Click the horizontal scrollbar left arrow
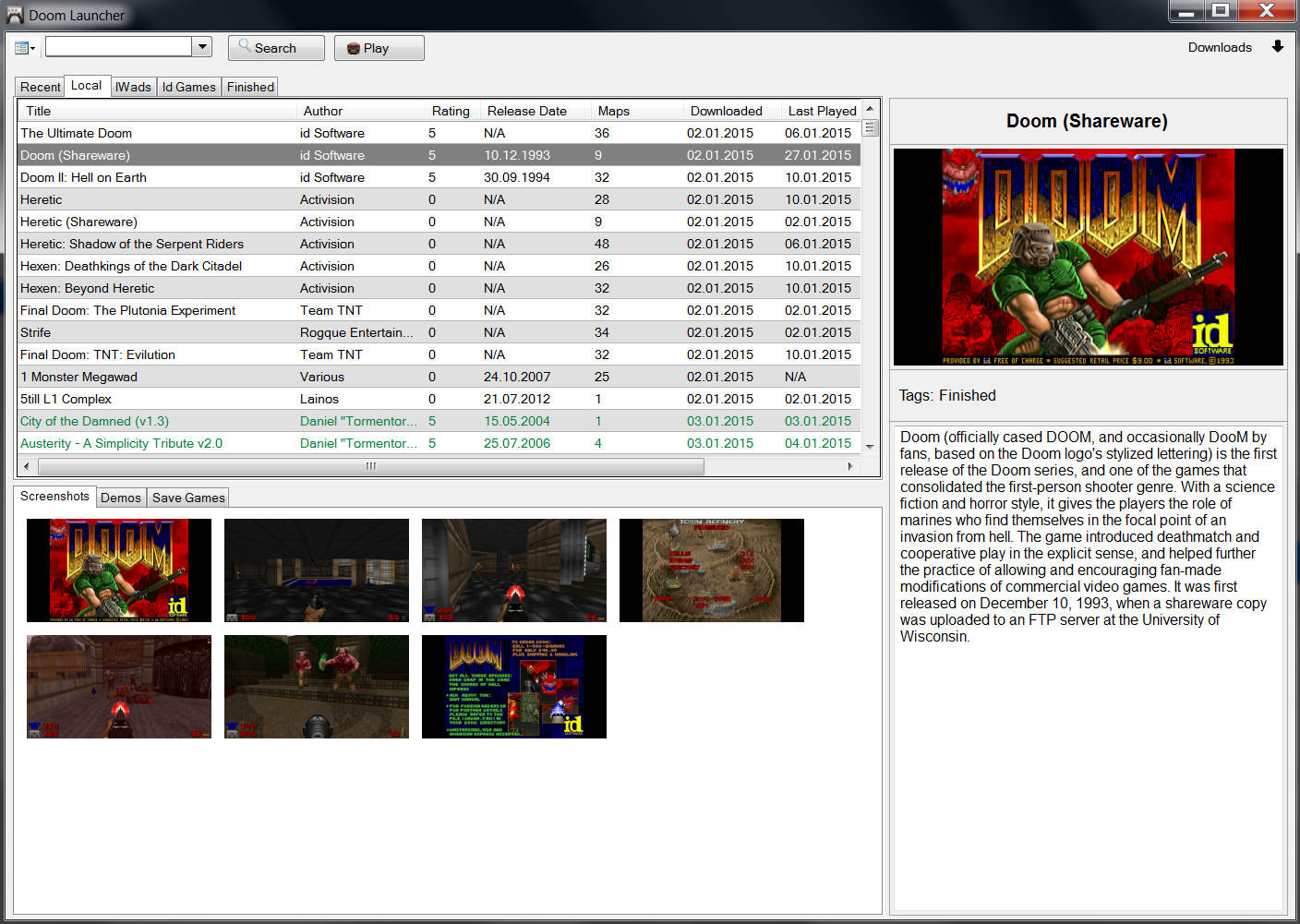 coord(26,466)
